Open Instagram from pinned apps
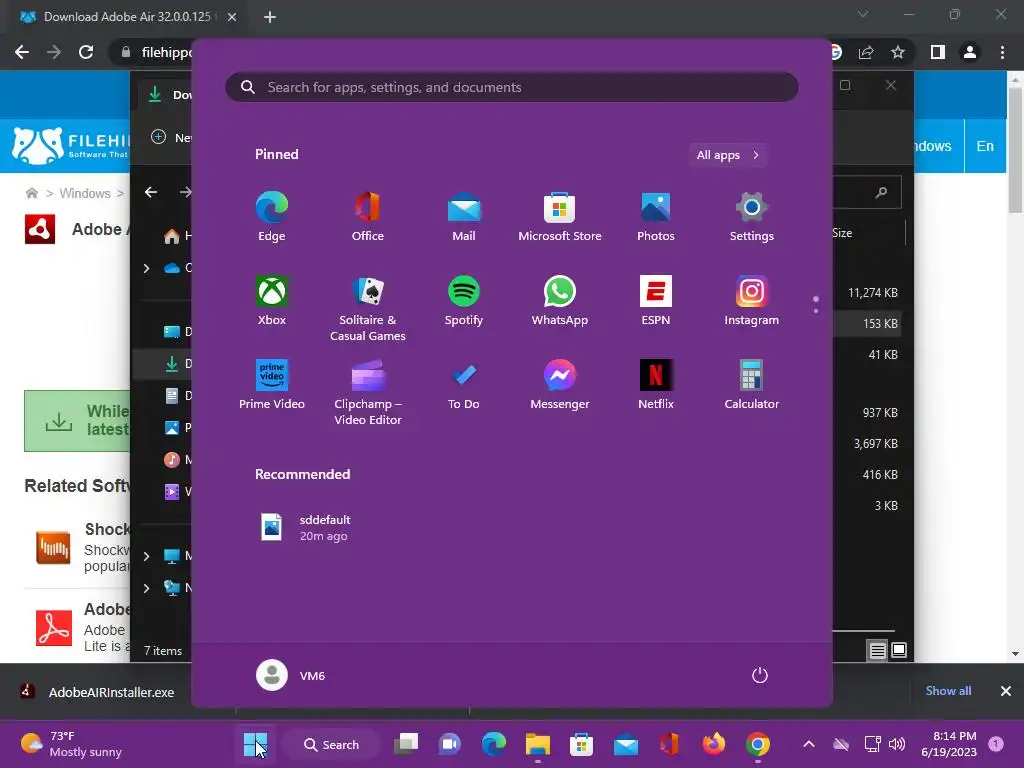This screenshot has width=1024, height=768. tap(752, 300)
